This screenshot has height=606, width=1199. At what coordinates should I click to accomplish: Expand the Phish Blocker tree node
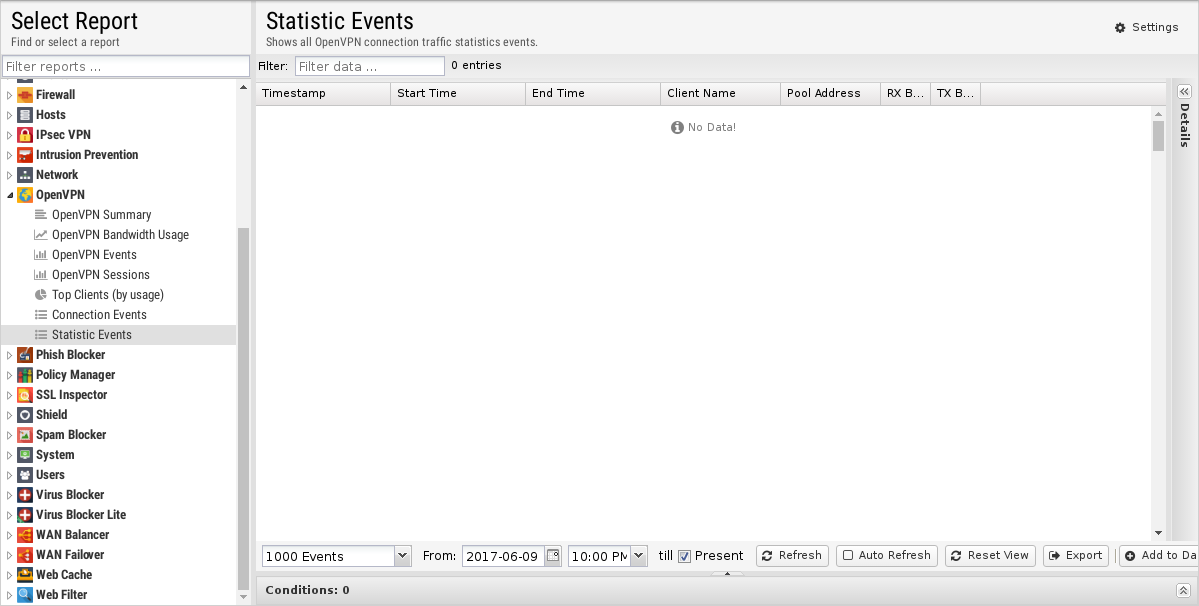click(x=9, y=355)
